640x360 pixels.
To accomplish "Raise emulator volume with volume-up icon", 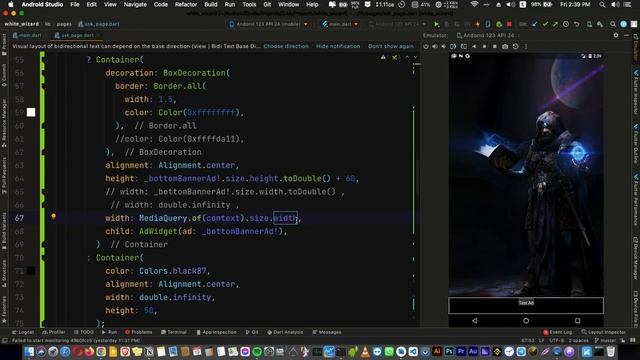I will pos(434,47).
